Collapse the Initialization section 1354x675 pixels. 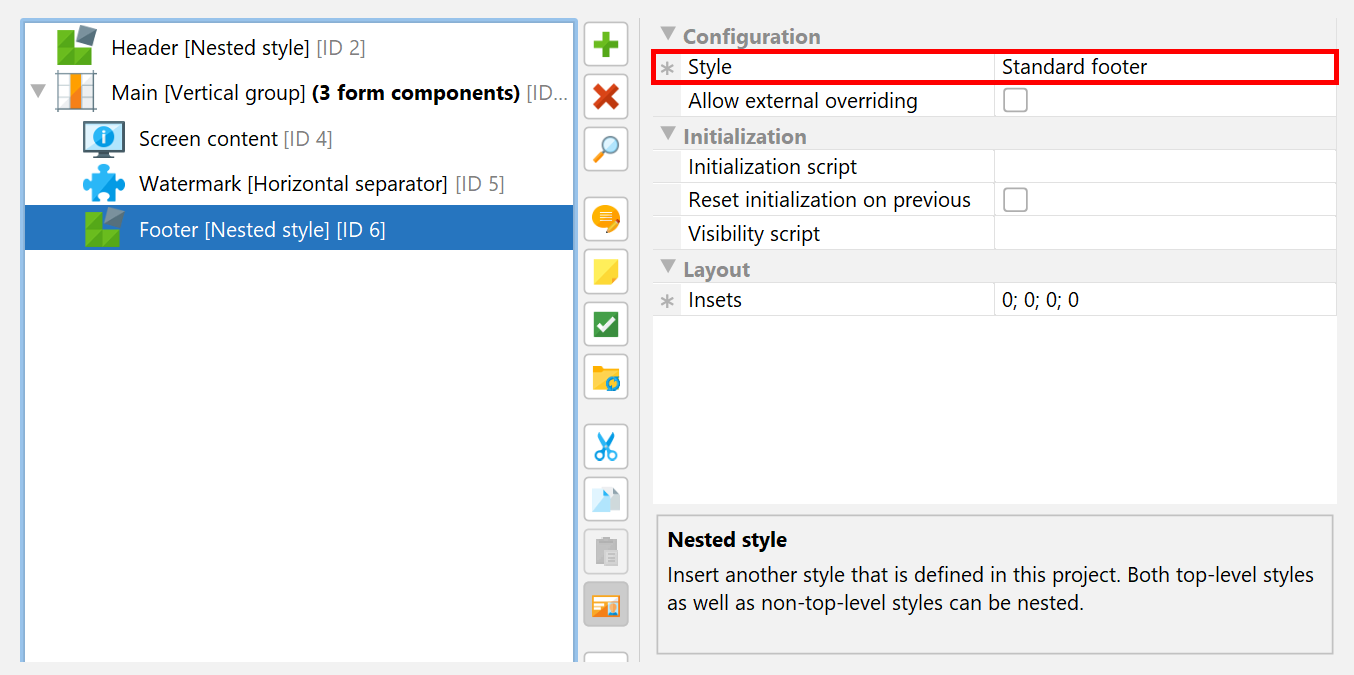pyautogui.click(x=668, y=135)
